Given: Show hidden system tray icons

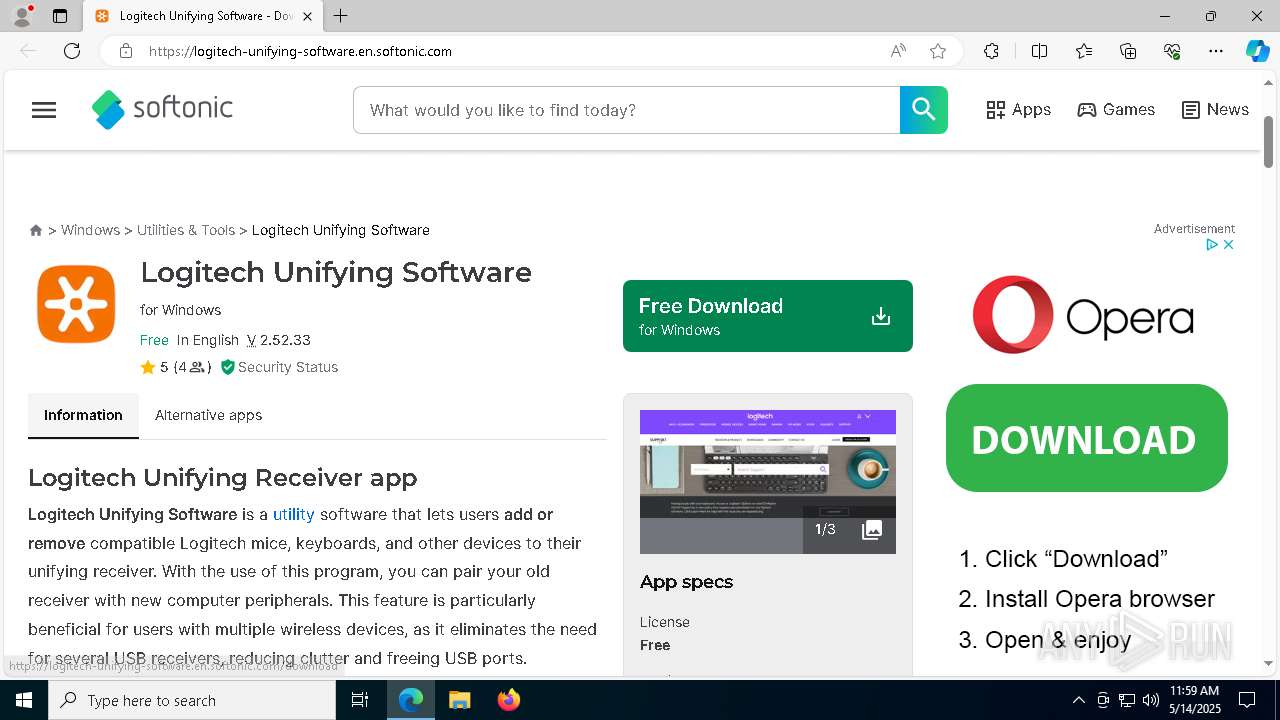Looking at the screenshot, I should point(1078,700).
